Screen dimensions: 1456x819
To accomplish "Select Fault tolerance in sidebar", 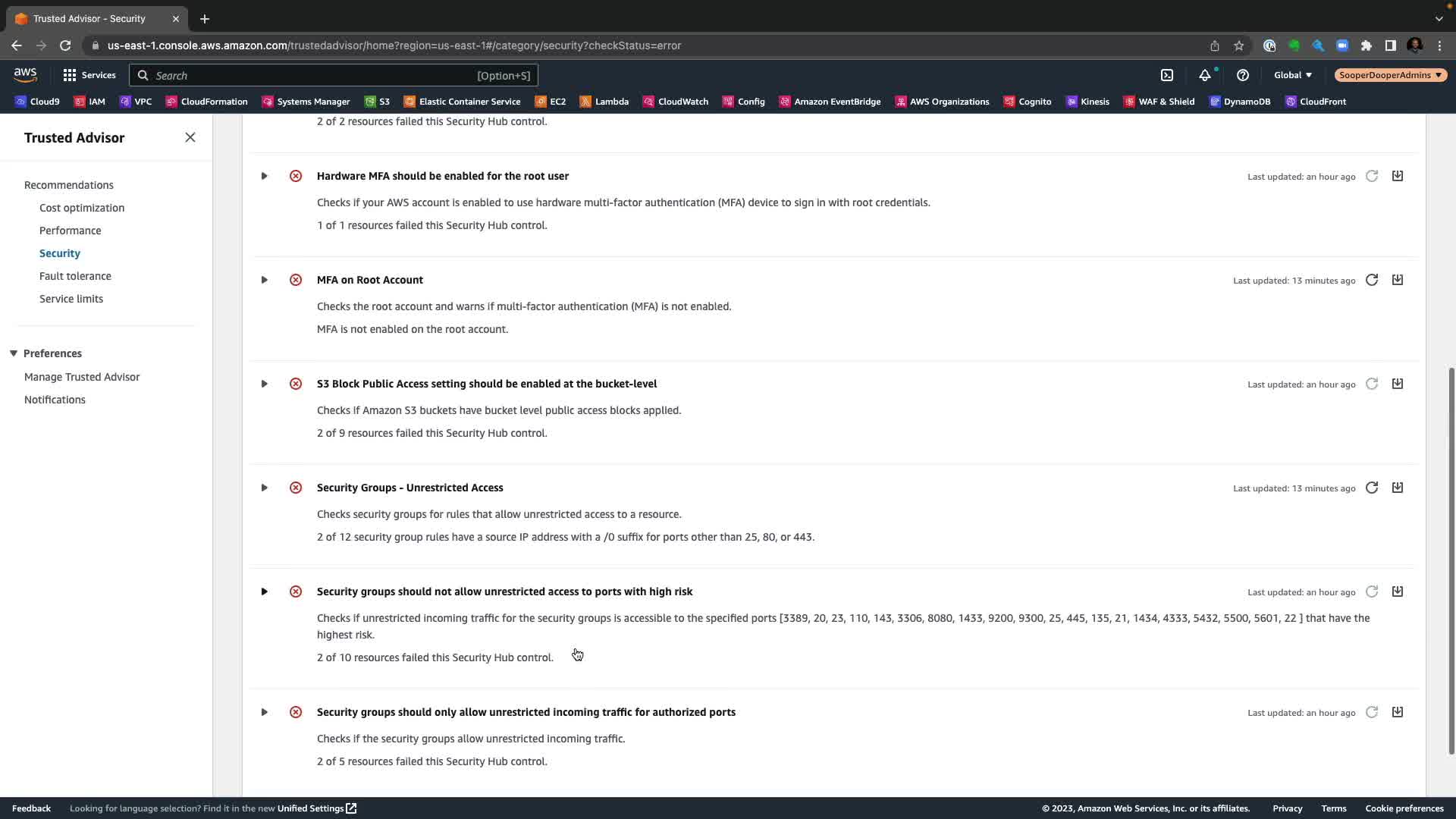I will 75,276.
